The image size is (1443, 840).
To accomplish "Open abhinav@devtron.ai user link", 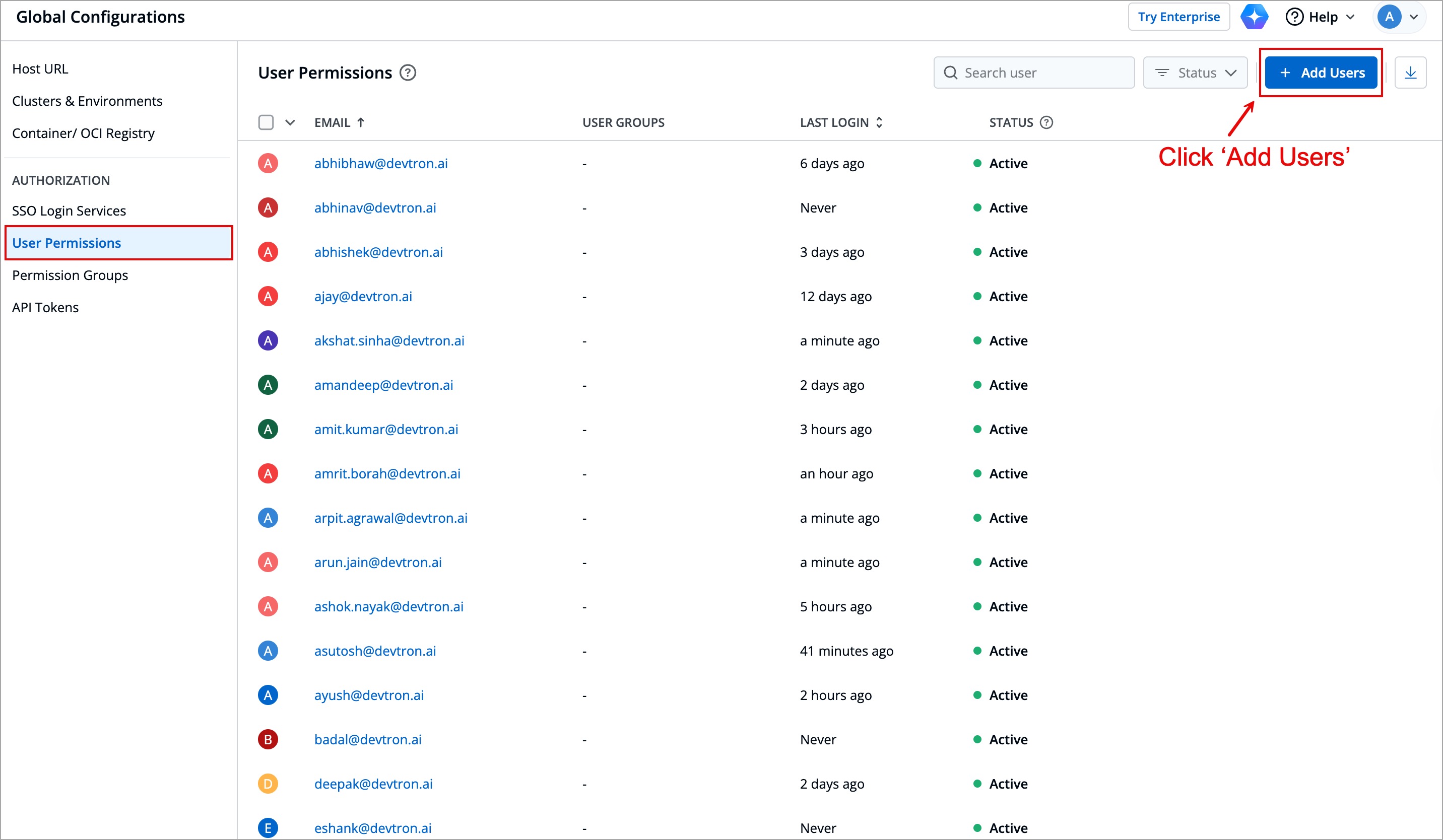I will [x=374, y=207].
